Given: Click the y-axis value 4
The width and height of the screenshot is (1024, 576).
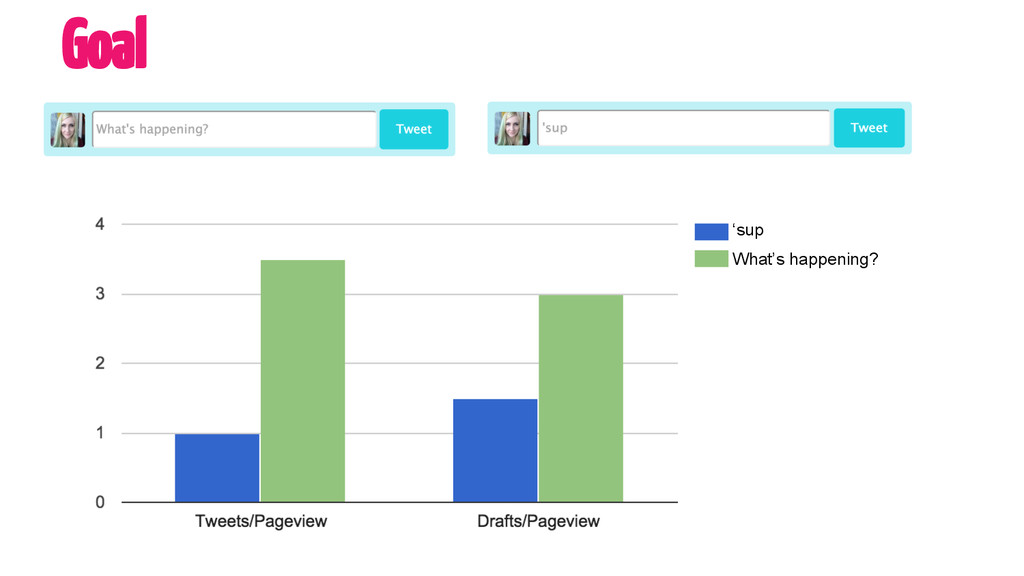Looking at the screenshot, I should [100, 225].
